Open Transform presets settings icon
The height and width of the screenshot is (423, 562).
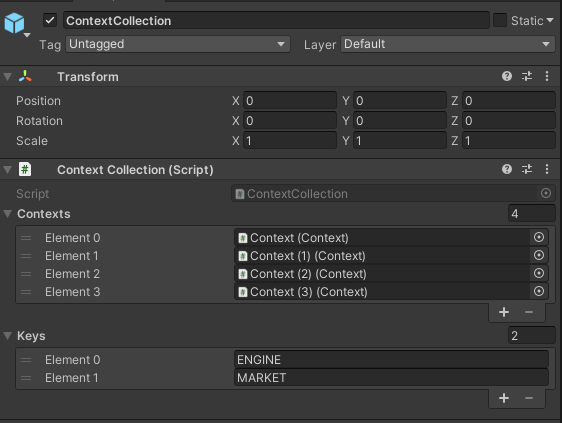click(527, 76)
